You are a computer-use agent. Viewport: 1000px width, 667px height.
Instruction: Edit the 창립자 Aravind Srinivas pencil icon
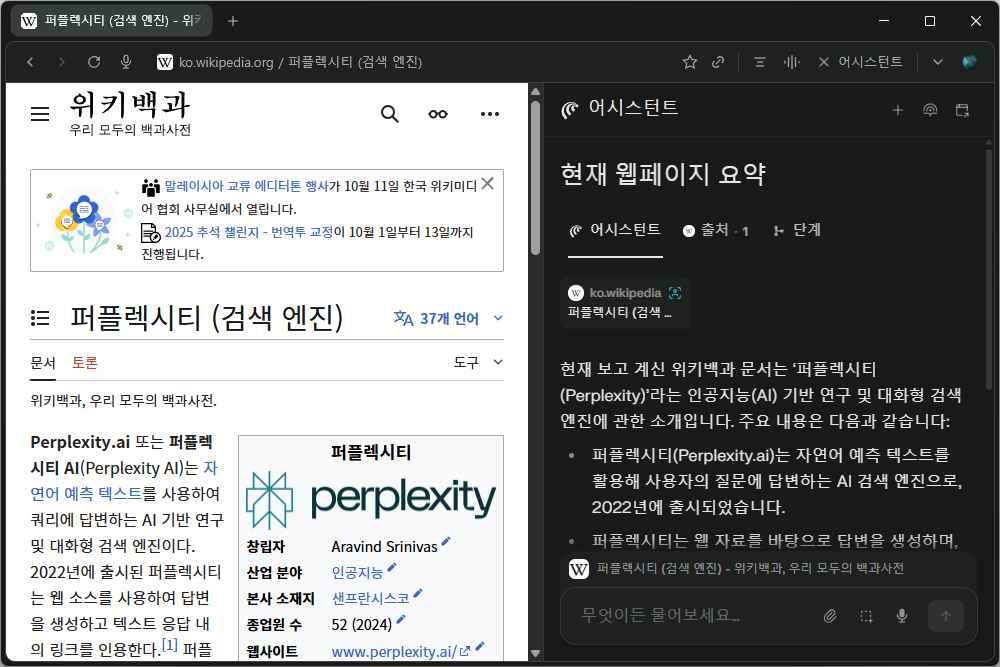[446, 541]
